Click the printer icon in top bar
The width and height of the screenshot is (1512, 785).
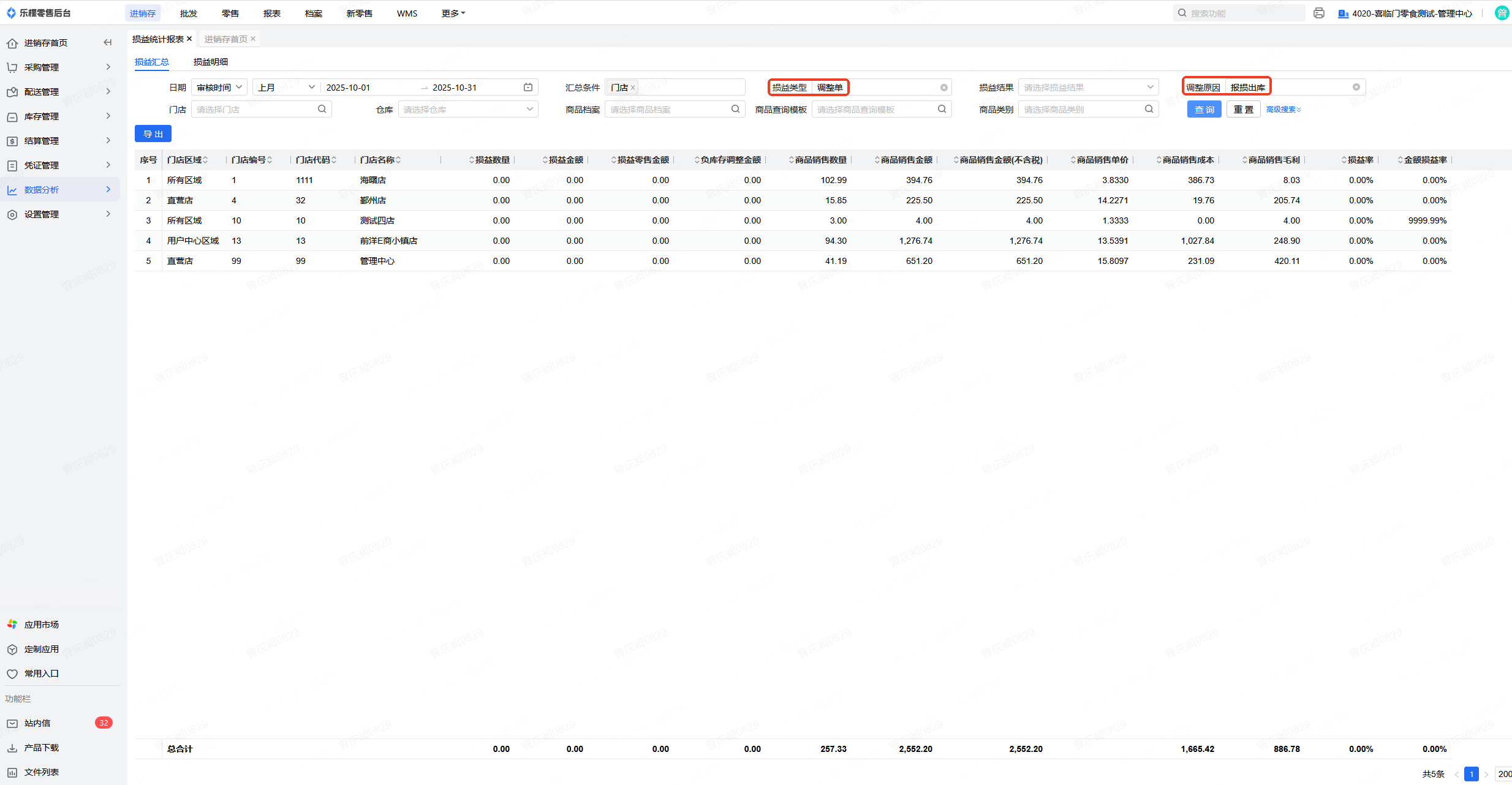[1319, 13]
